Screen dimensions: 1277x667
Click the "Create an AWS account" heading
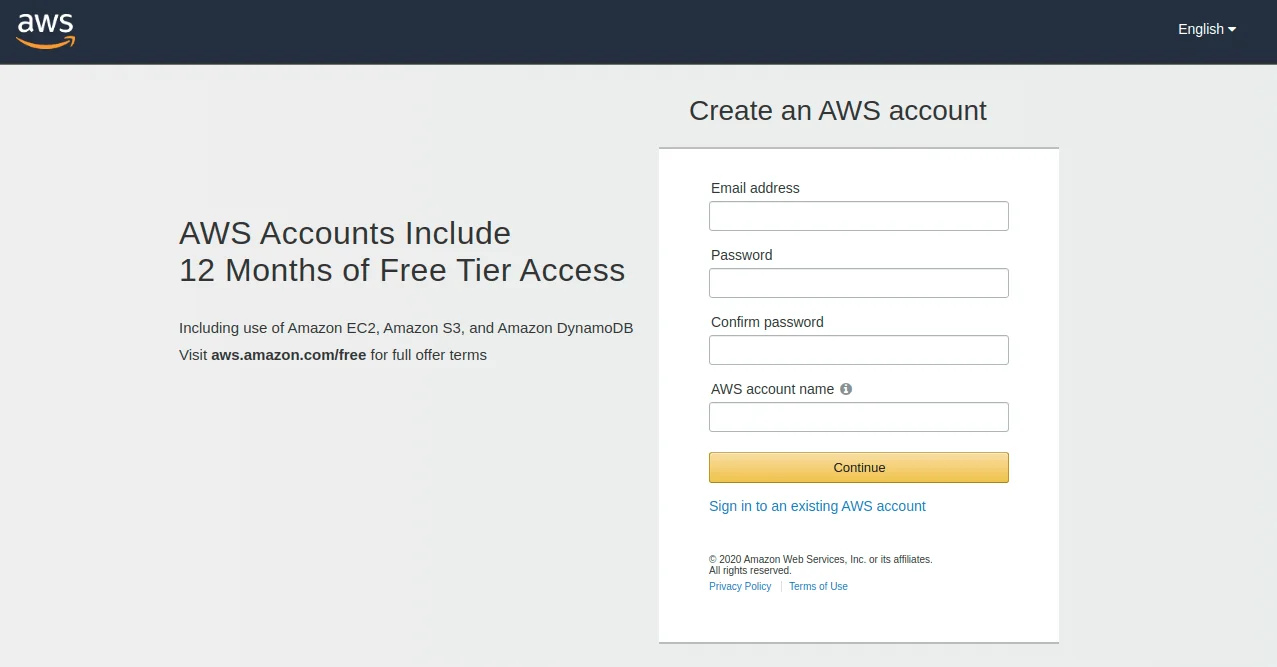[x=837, y=111]
